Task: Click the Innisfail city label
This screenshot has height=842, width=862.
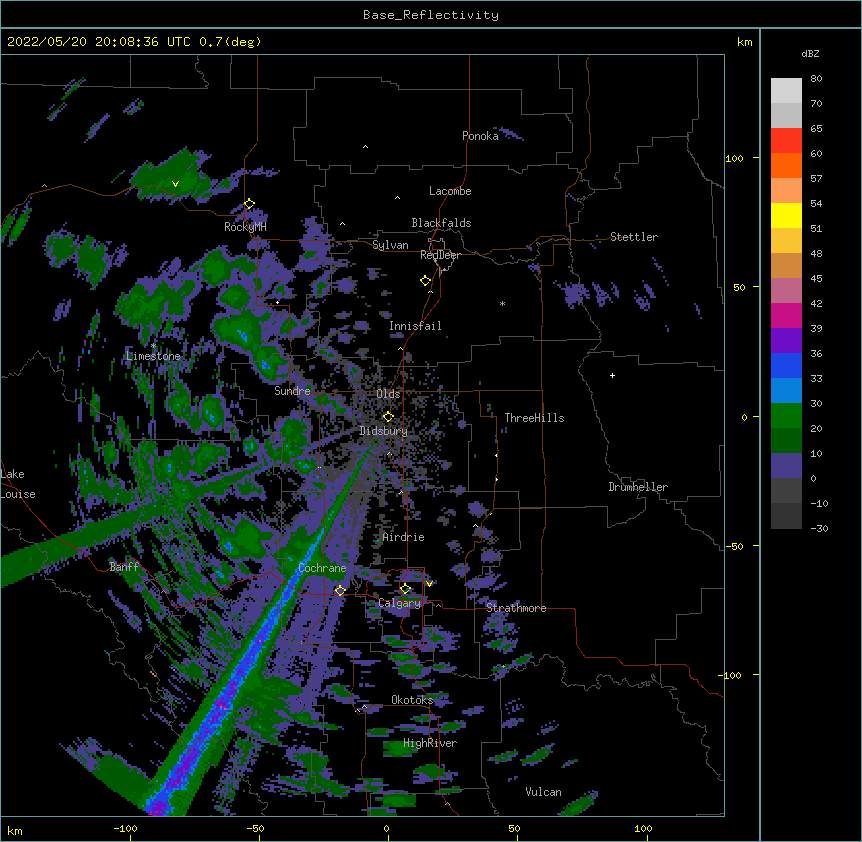Action: pyautogui.click(x=415, y=326)
